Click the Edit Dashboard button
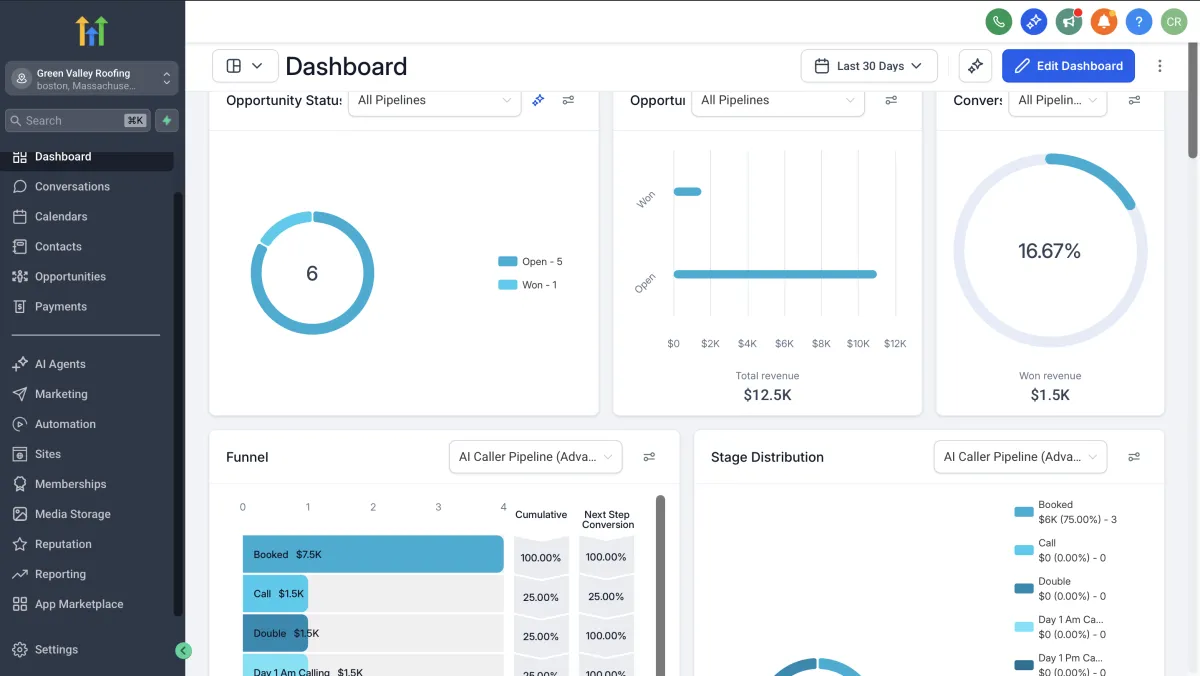Viewport: 1200px width, 676px height. coord(1068,66)
